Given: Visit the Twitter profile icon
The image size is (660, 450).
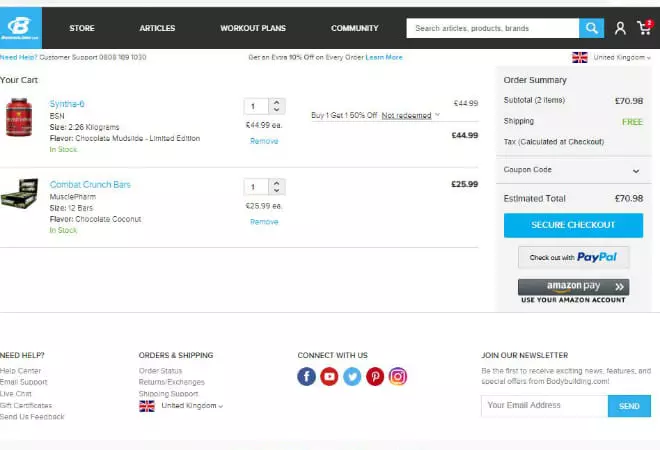Looking at the screenshot, I should tap(352, 376).
